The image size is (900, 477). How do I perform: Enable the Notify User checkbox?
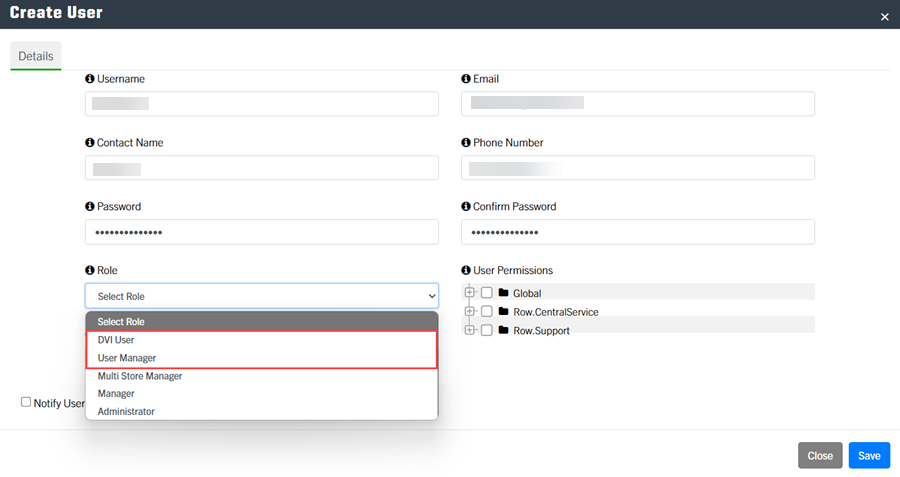click(26, 402)
